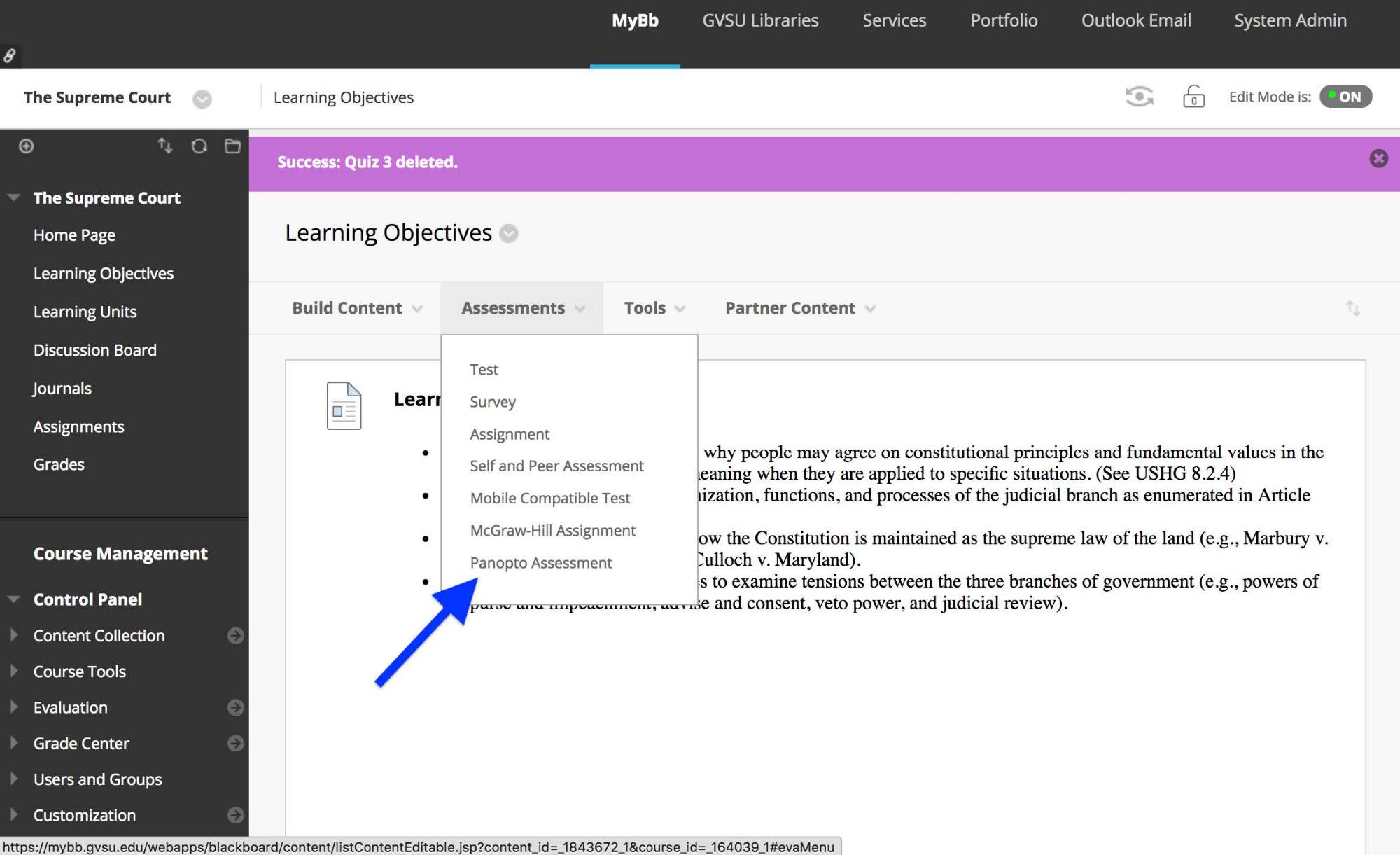
Task: Expand the Course Tools section
Action: [x=13, y=671]
